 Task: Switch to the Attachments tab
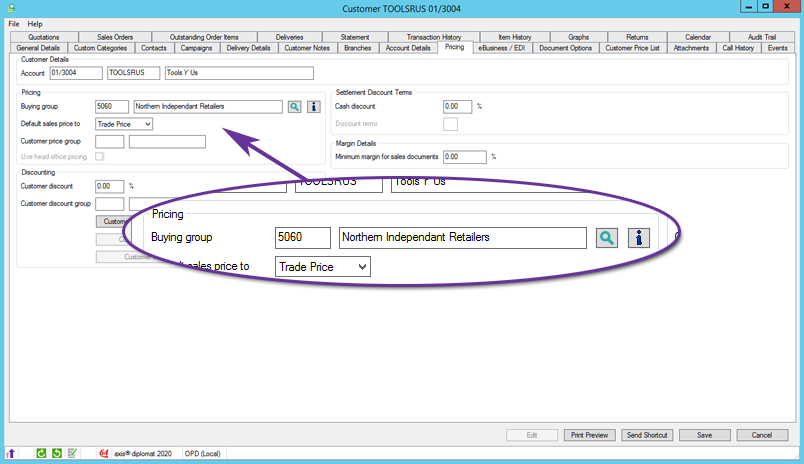coord(691,48)
